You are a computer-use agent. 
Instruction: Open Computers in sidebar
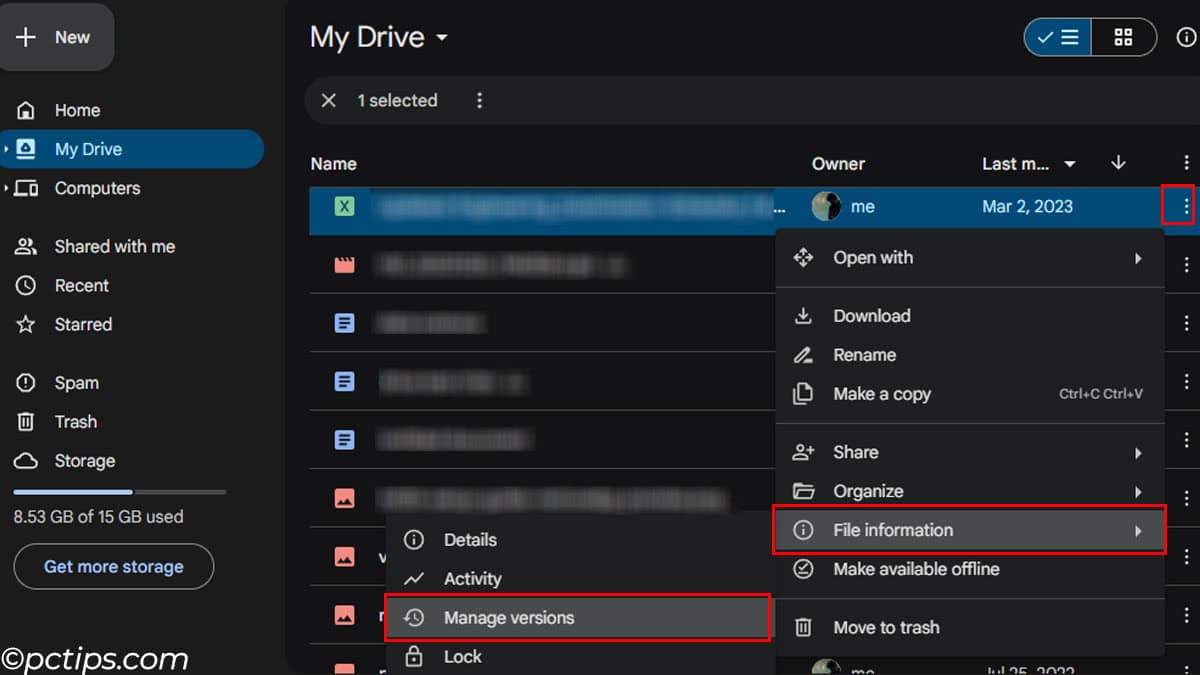tap(97, 188)
